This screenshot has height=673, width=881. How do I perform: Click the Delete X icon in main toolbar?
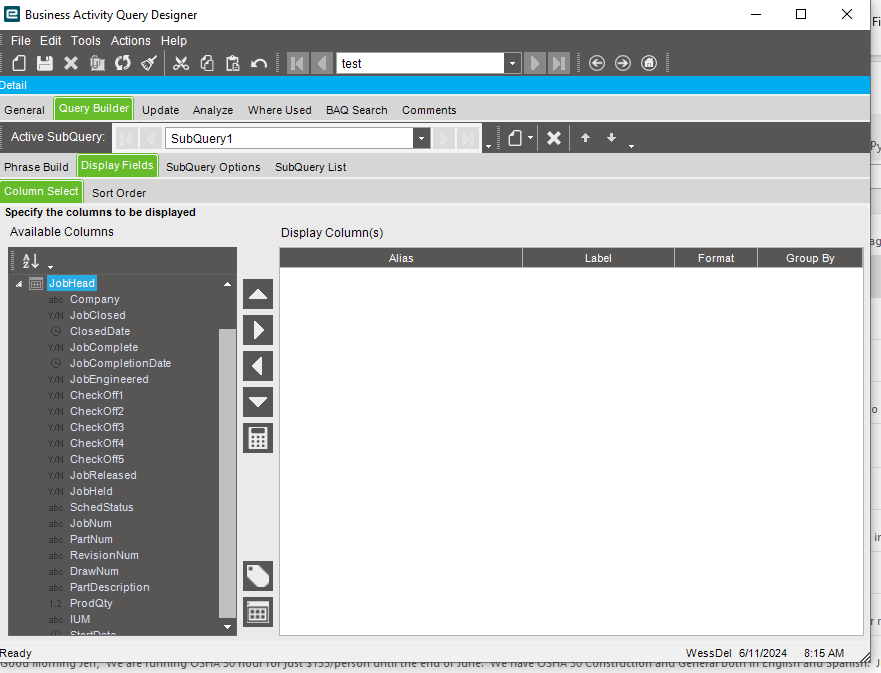(71, 63)
